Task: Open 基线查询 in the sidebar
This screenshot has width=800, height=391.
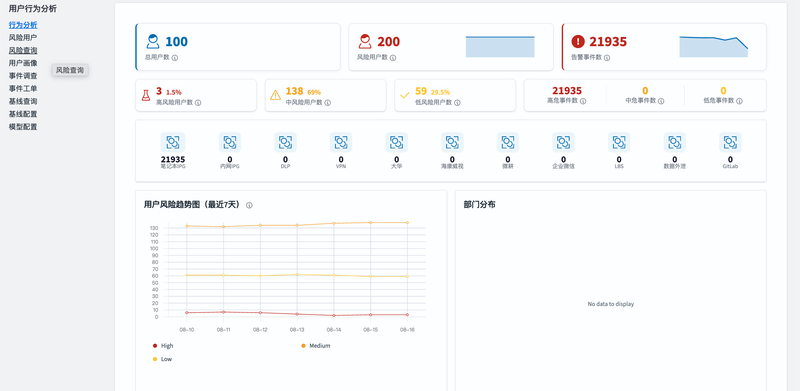Action: [23, 101]
